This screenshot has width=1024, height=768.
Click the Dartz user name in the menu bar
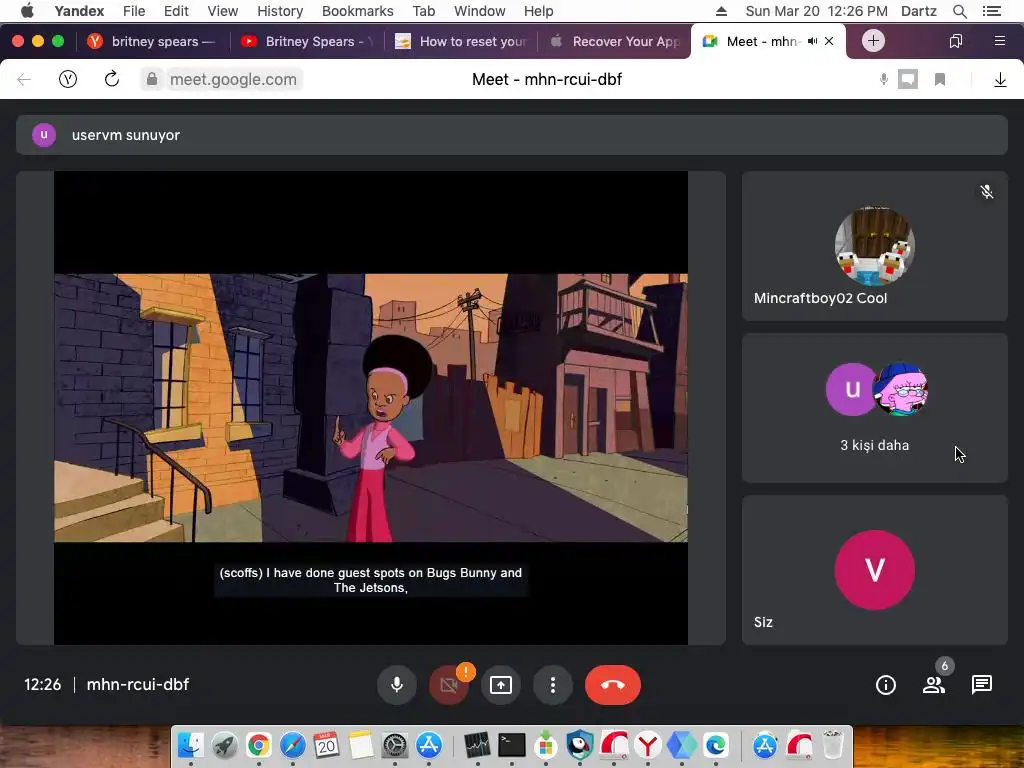click(918, 11)
